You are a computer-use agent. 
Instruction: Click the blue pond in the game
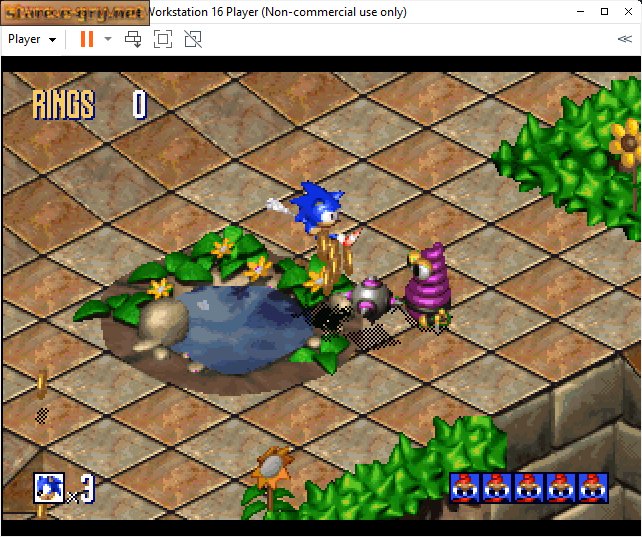pyautogui.click(x=246, y=327)
